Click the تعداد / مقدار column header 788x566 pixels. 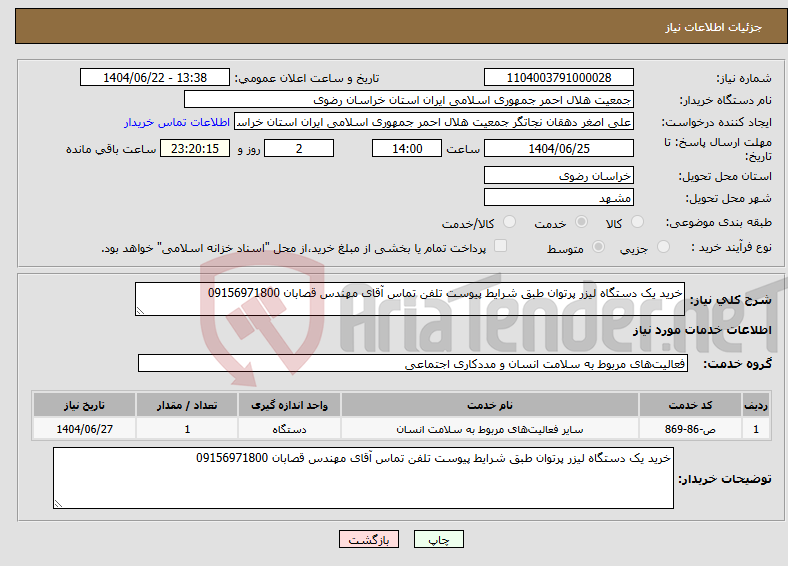tap(187, 405)
